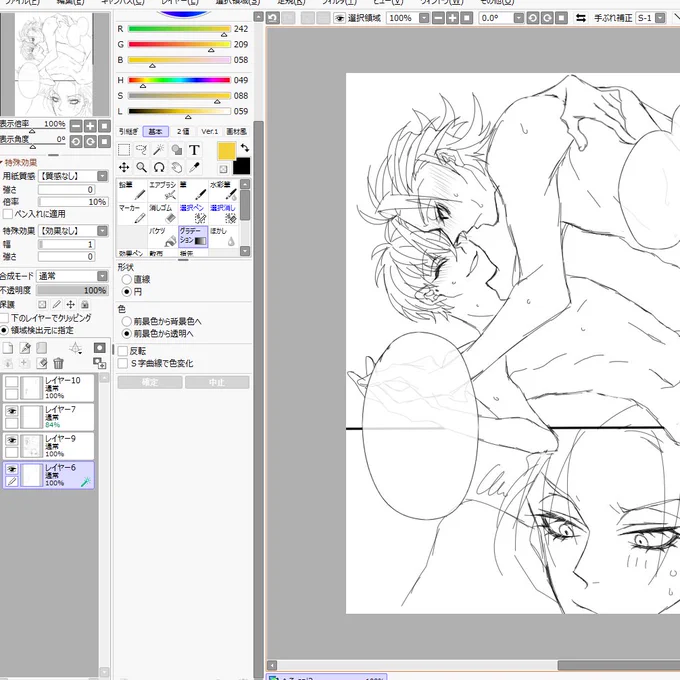
Task: Switch to 基本 tool tab
Action: point(155,131)
